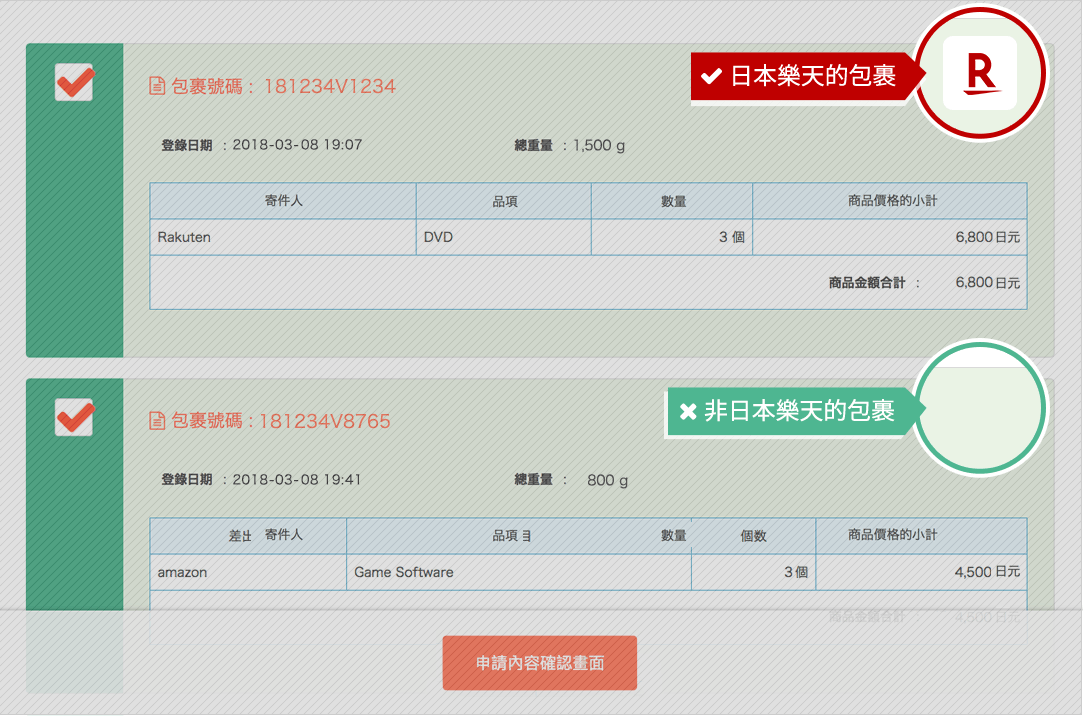Click the 寄件人 column header in first table

pyautogui.click(x=283, y=201)
